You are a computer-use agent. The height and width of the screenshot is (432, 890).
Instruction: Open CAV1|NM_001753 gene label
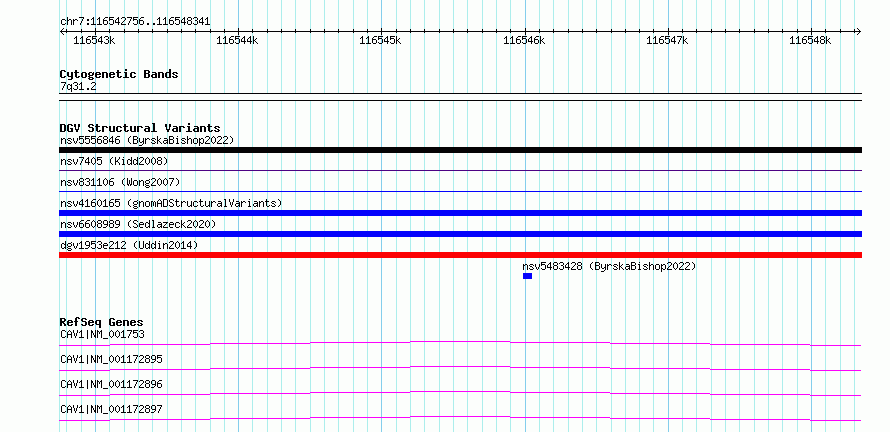pyautogui.click(x=102, y=334)
